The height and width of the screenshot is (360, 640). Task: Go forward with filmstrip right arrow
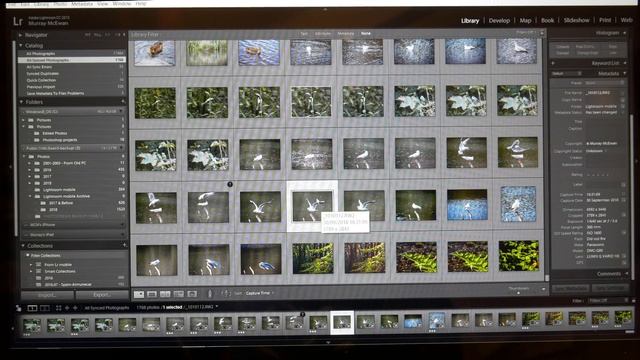click(75, 308)
